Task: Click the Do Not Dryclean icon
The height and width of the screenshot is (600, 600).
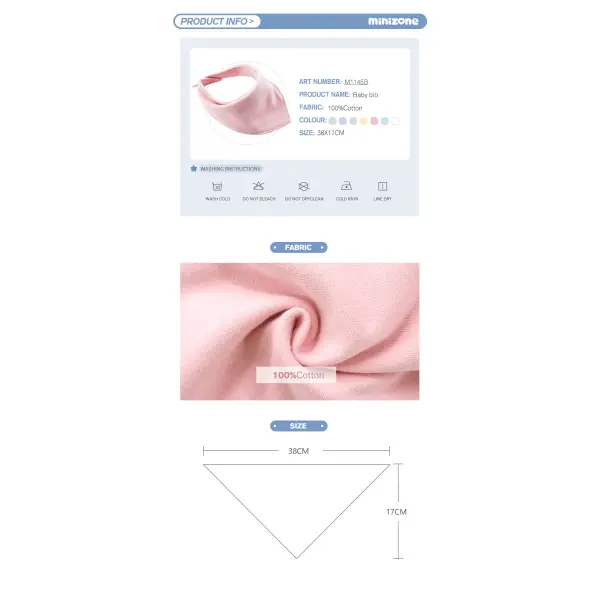Action: click(x=303, y=186)
